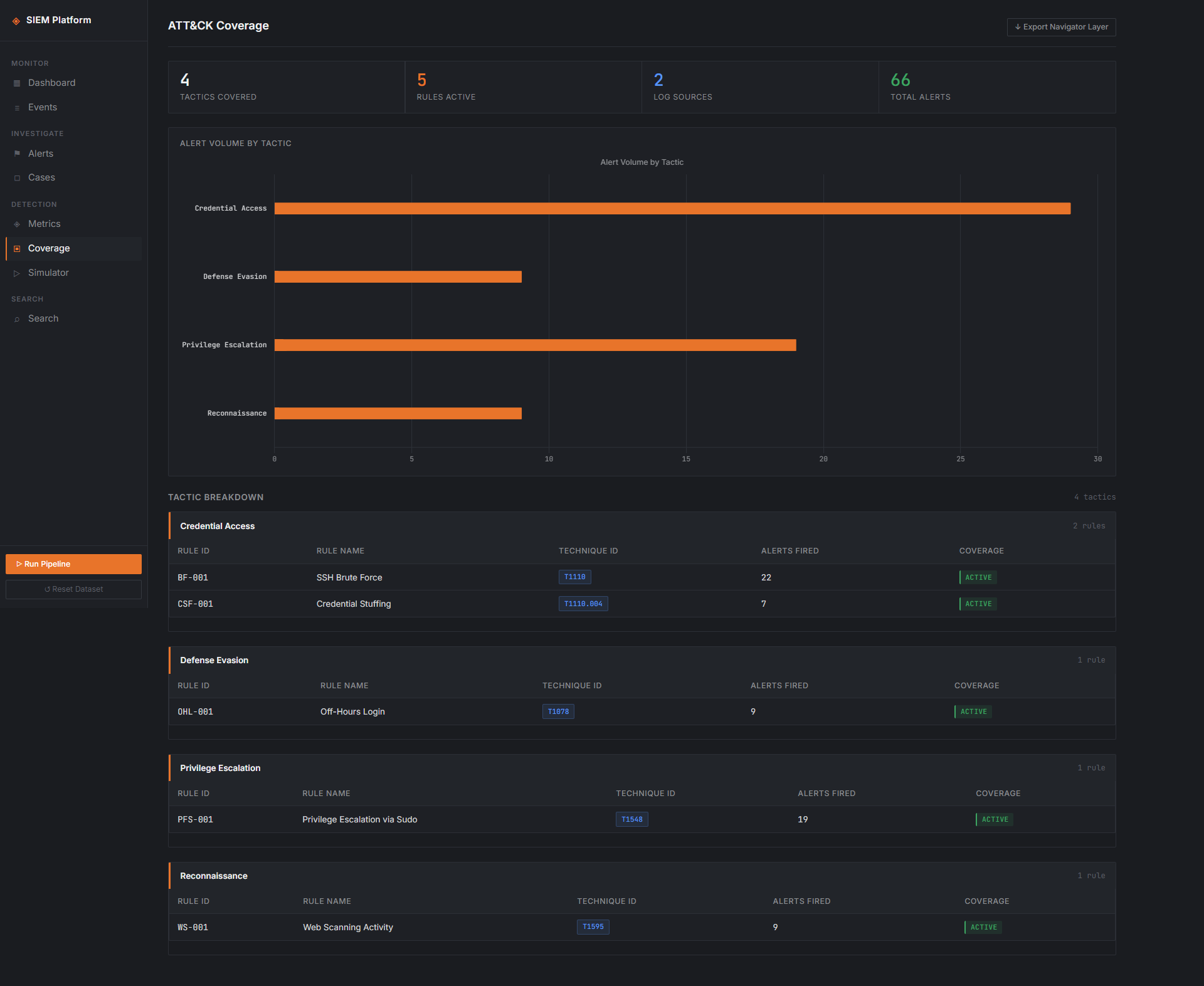Image resolution: width=1204 pixels, height=986 pixels.
Task: Click the Reconnaissance section header
Action: tap(642, 876)
